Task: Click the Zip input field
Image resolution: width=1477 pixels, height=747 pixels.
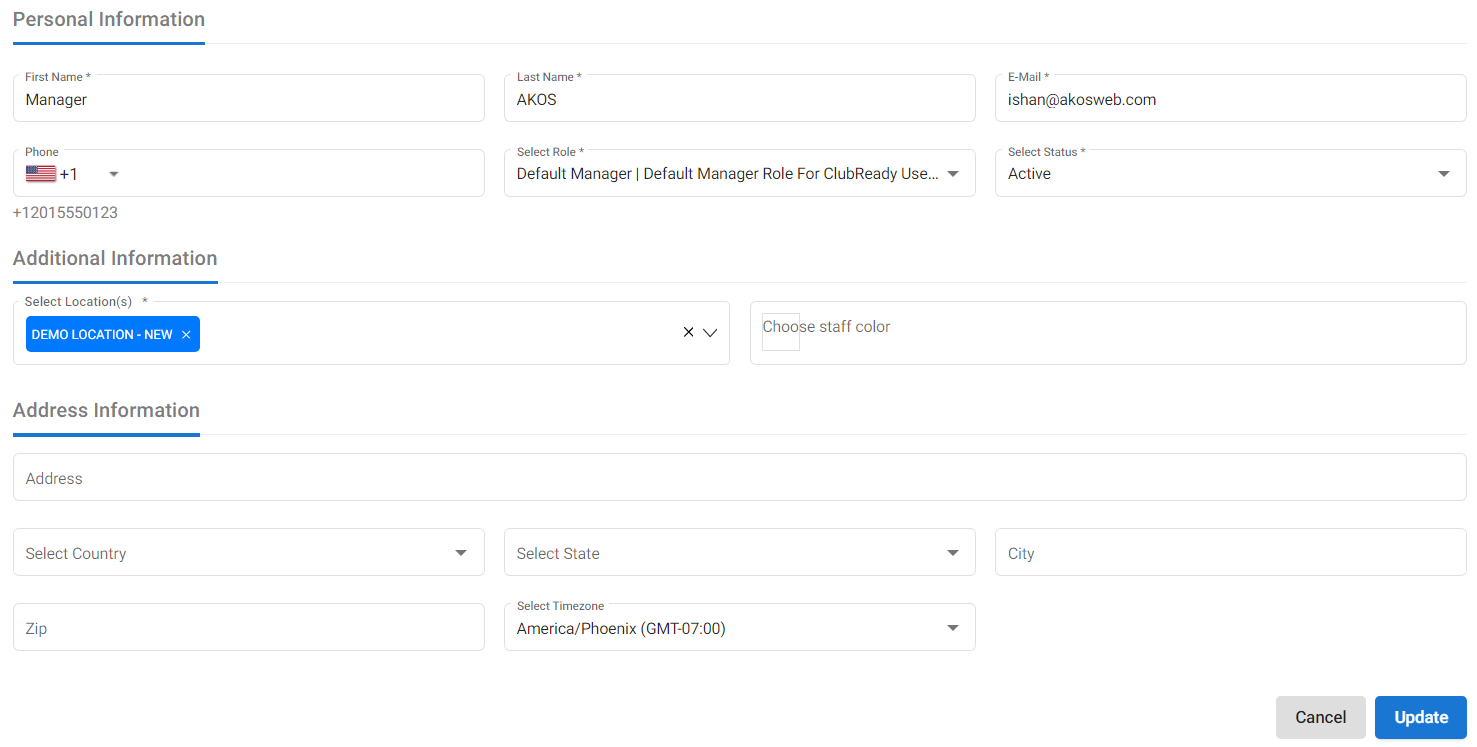Action: click(248, 628)
